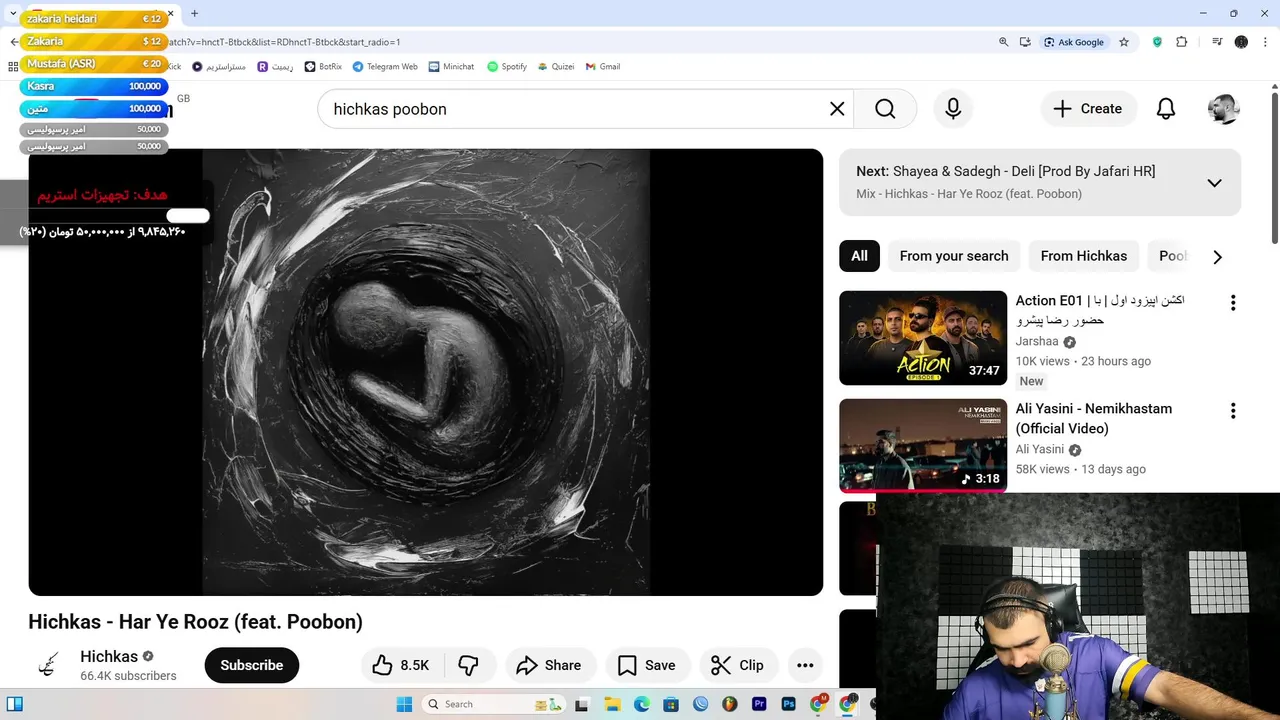Image resolution: width=1280 pixels, height=720 pixels.
Task: Open YouTube notifications bell
Action: [x=1166, y=109]
